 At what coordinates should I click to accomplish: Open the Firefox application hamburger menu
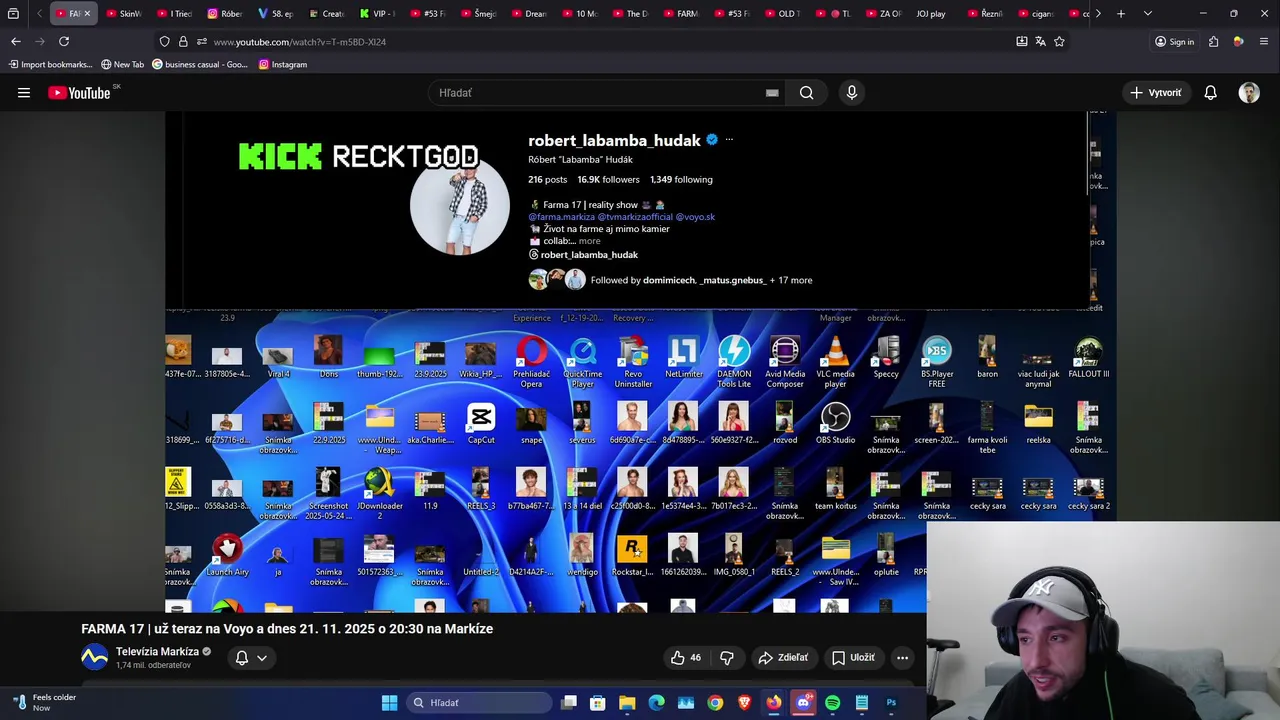coord(1264,41)
